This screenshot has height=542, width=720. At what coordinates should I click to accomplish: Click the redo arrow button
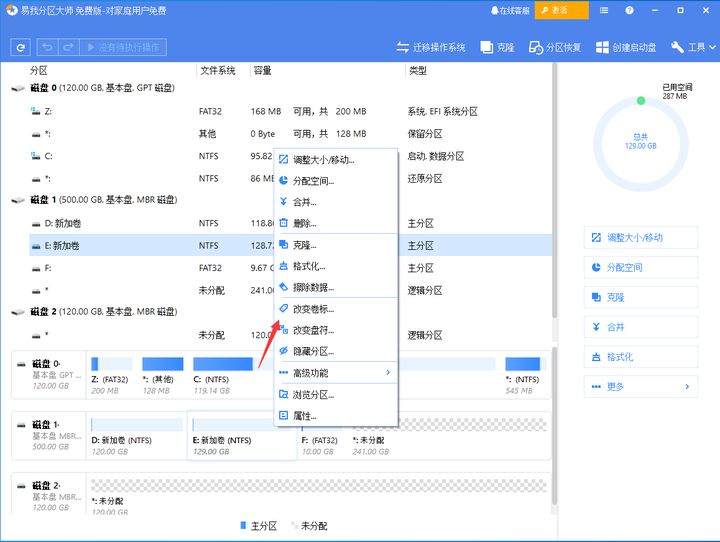click(68, 47)
